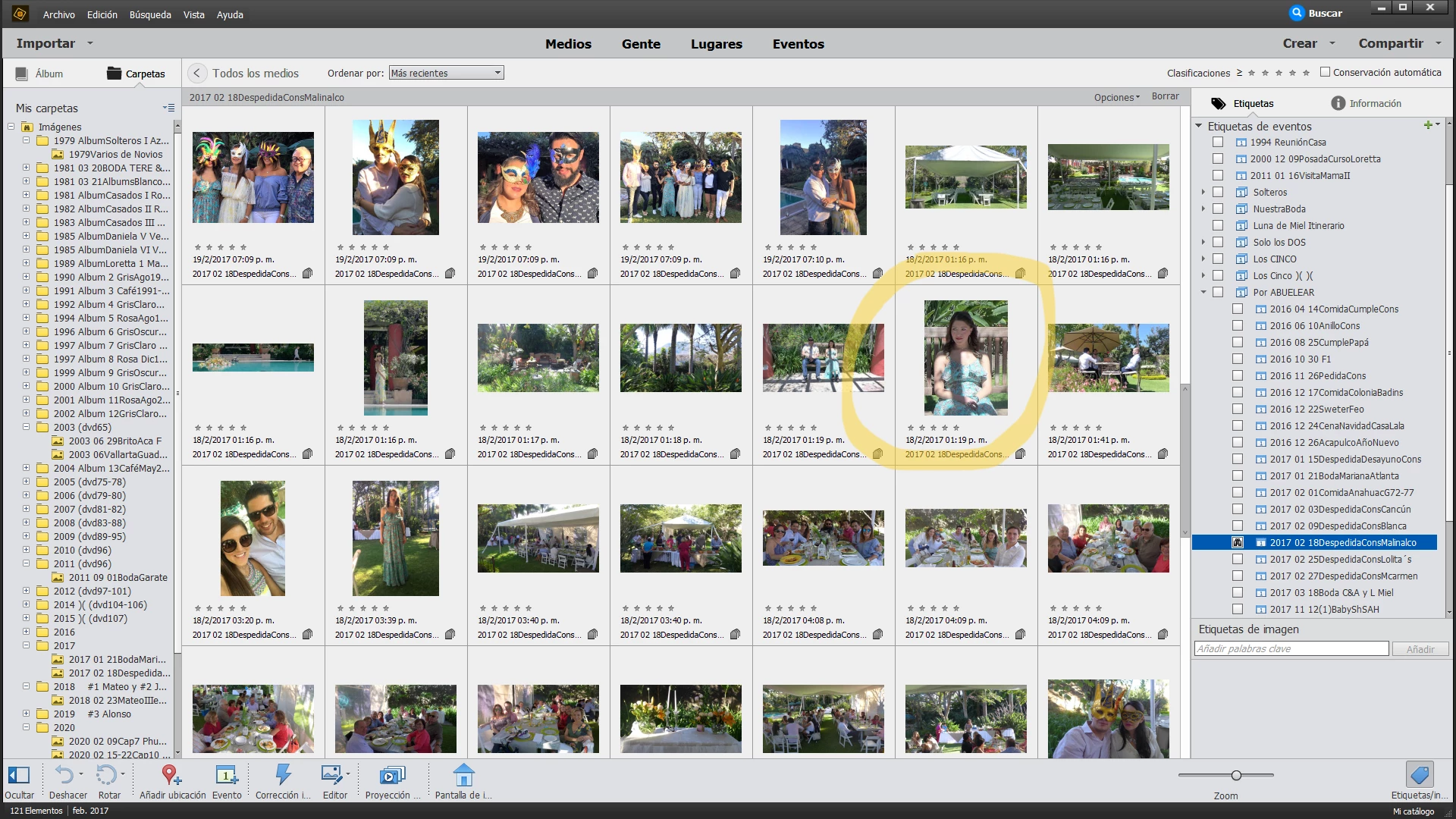
Task: Open the Ordenar por dropdown
Action: tap(446, 73)
